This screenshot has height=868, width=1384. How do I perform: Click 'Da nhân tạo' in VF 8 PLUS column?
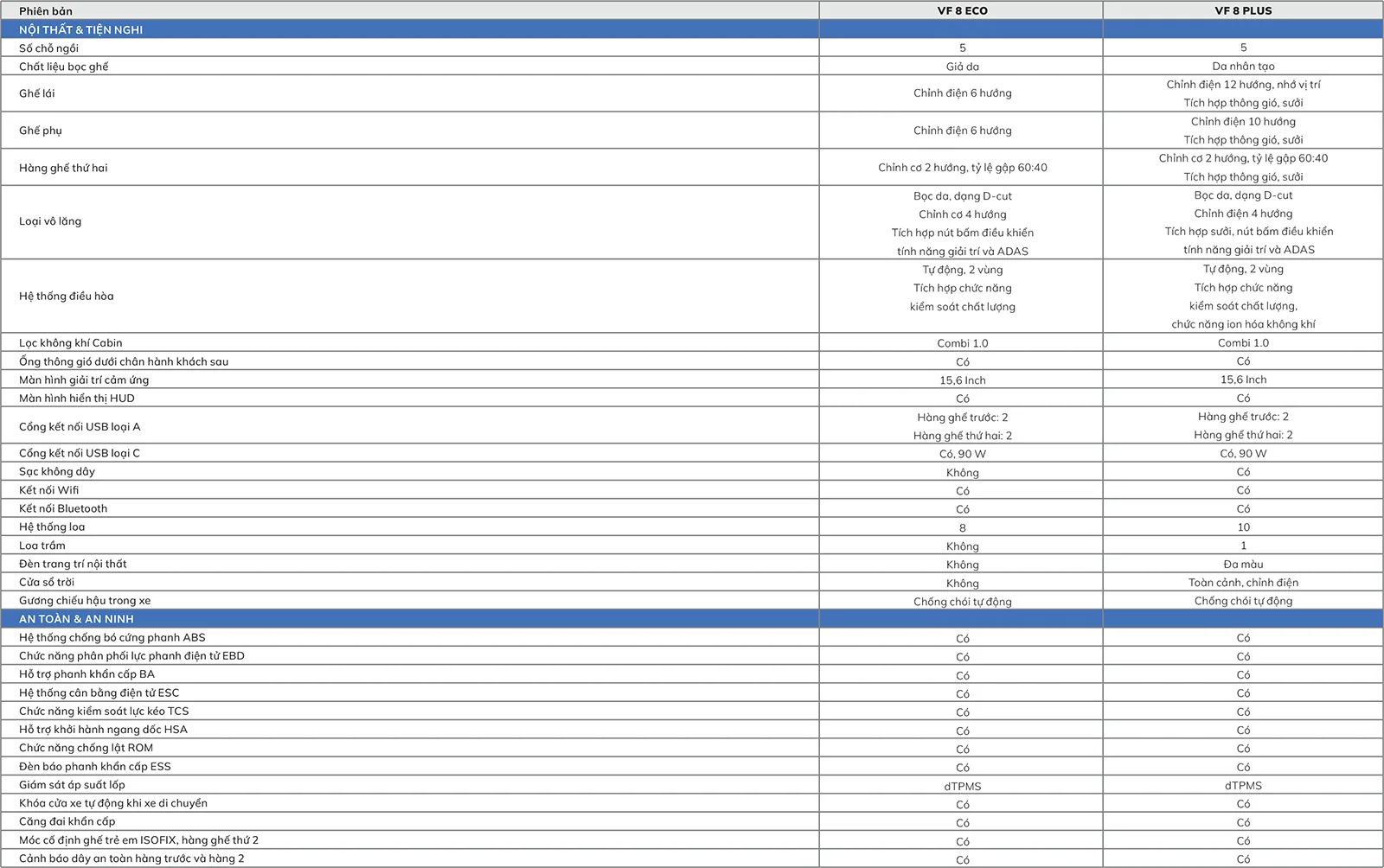[x=1243, y=66]
